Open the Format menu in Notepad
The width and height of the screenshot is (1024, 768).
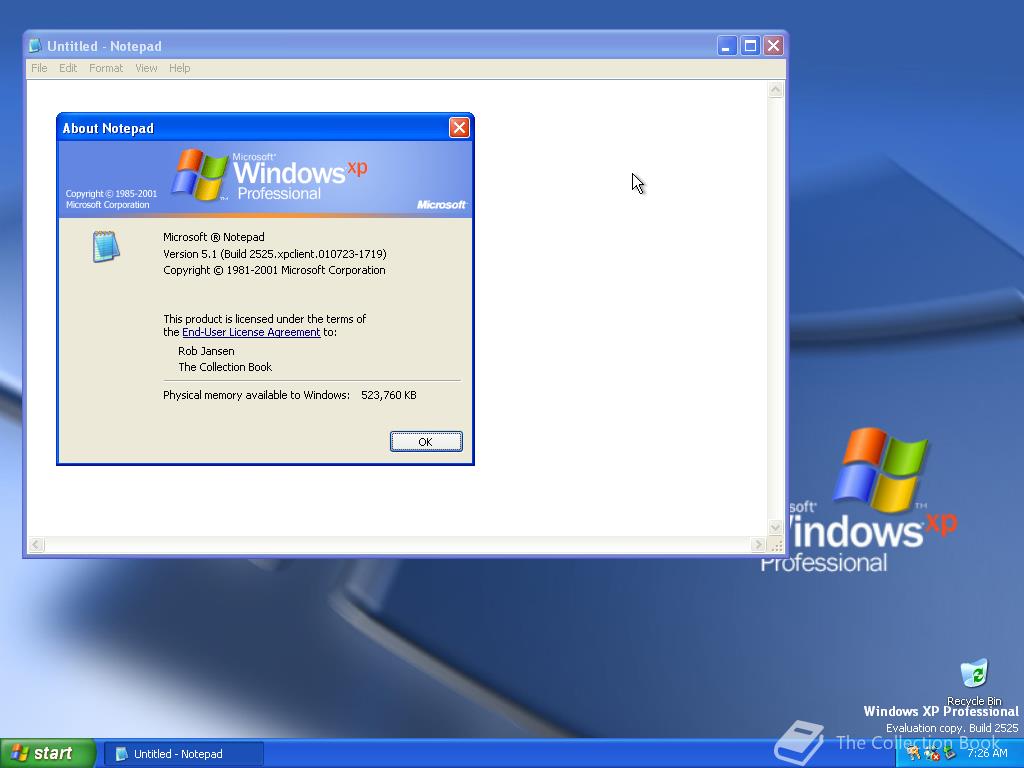coord(106,68)
